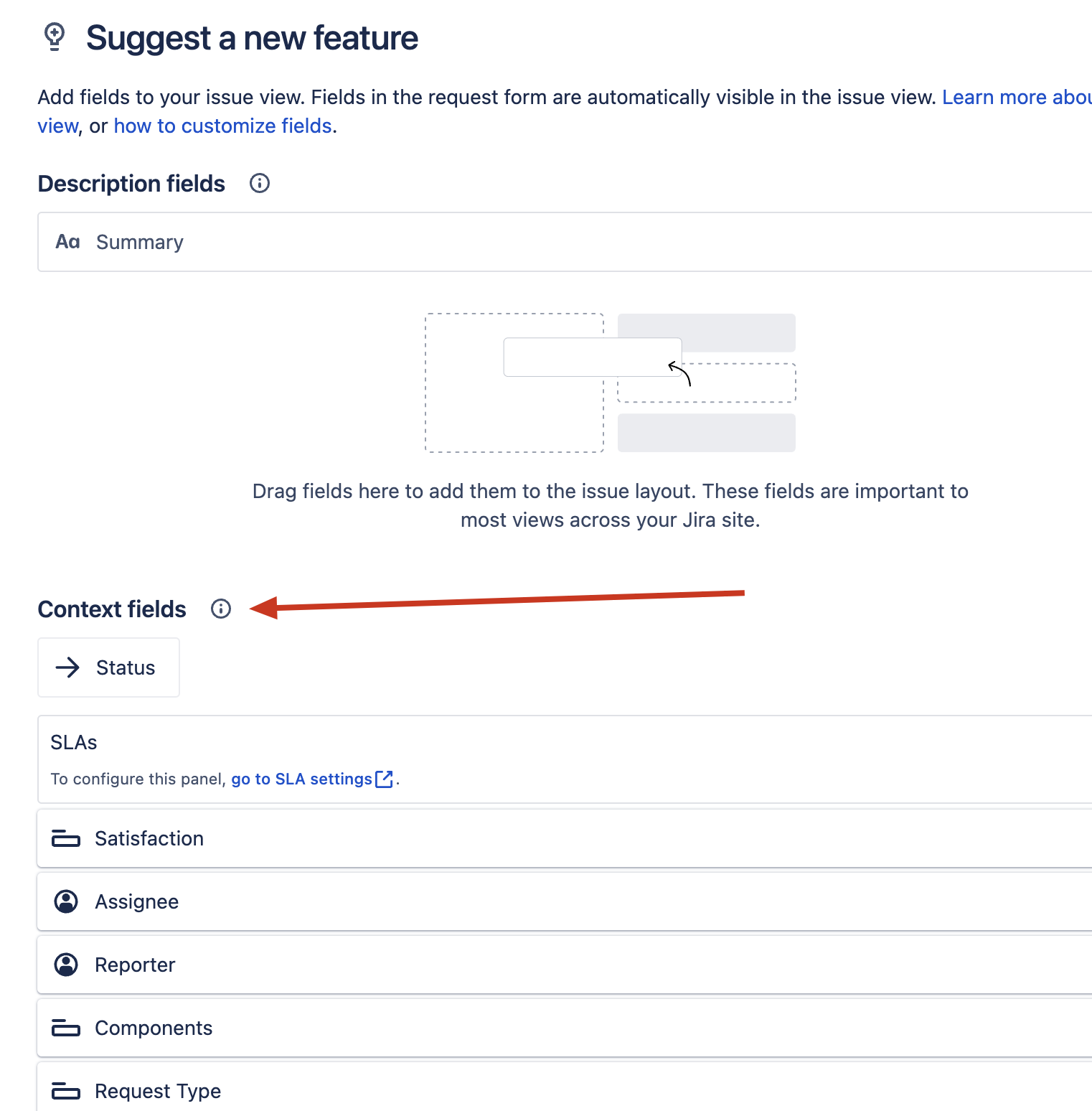Open the Description fields info tooltip icon
1092x1111 pixels.
[259, 184]
